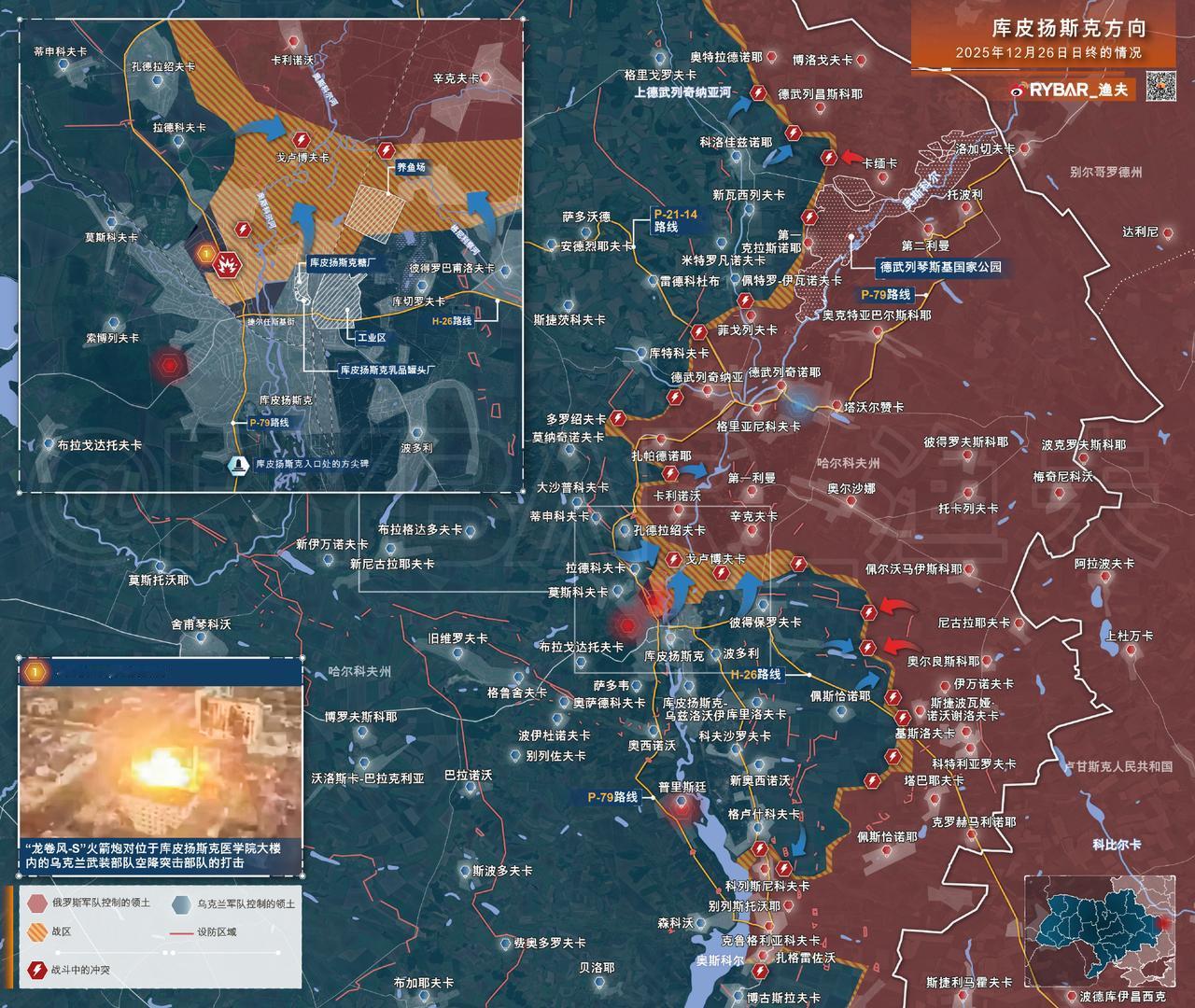Select the clash icon left of 菲戈列夫卡
The width and height of the screenshot is (1195, 1008).
[x=697, y=331]
